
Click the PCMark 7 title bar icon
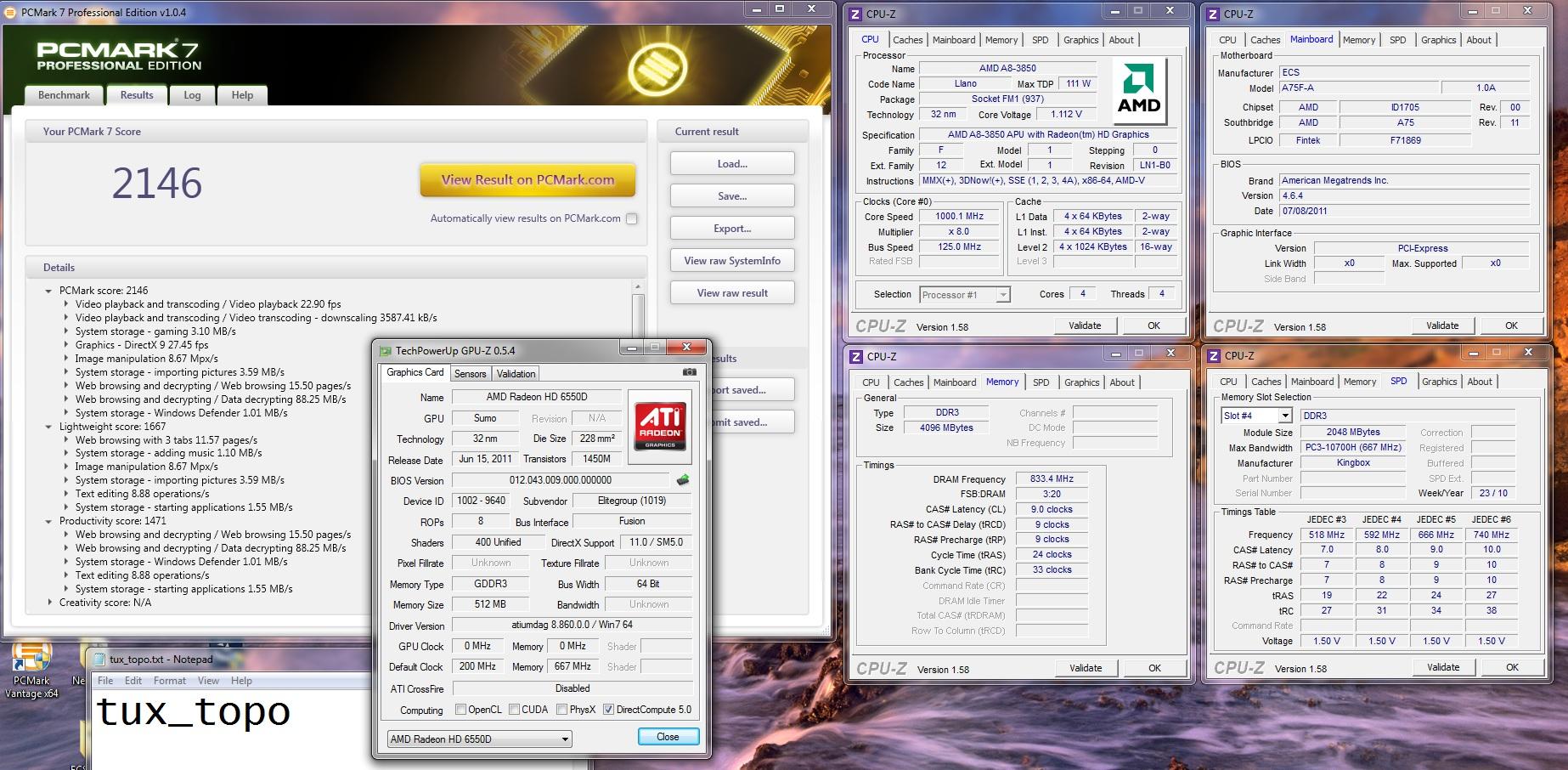click(10, 12)
